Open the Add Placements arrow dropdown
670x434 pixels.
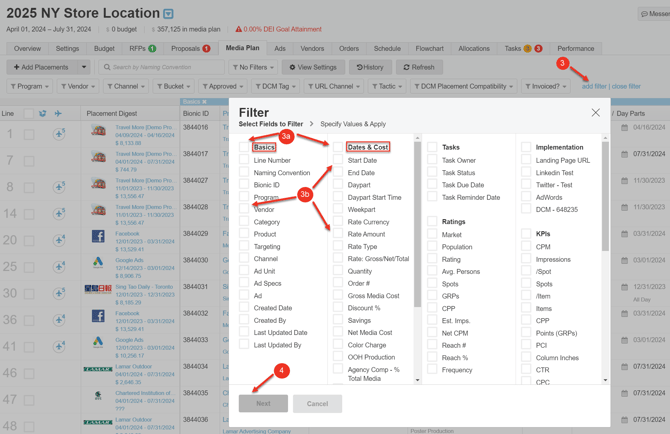[x=84, y=67]
